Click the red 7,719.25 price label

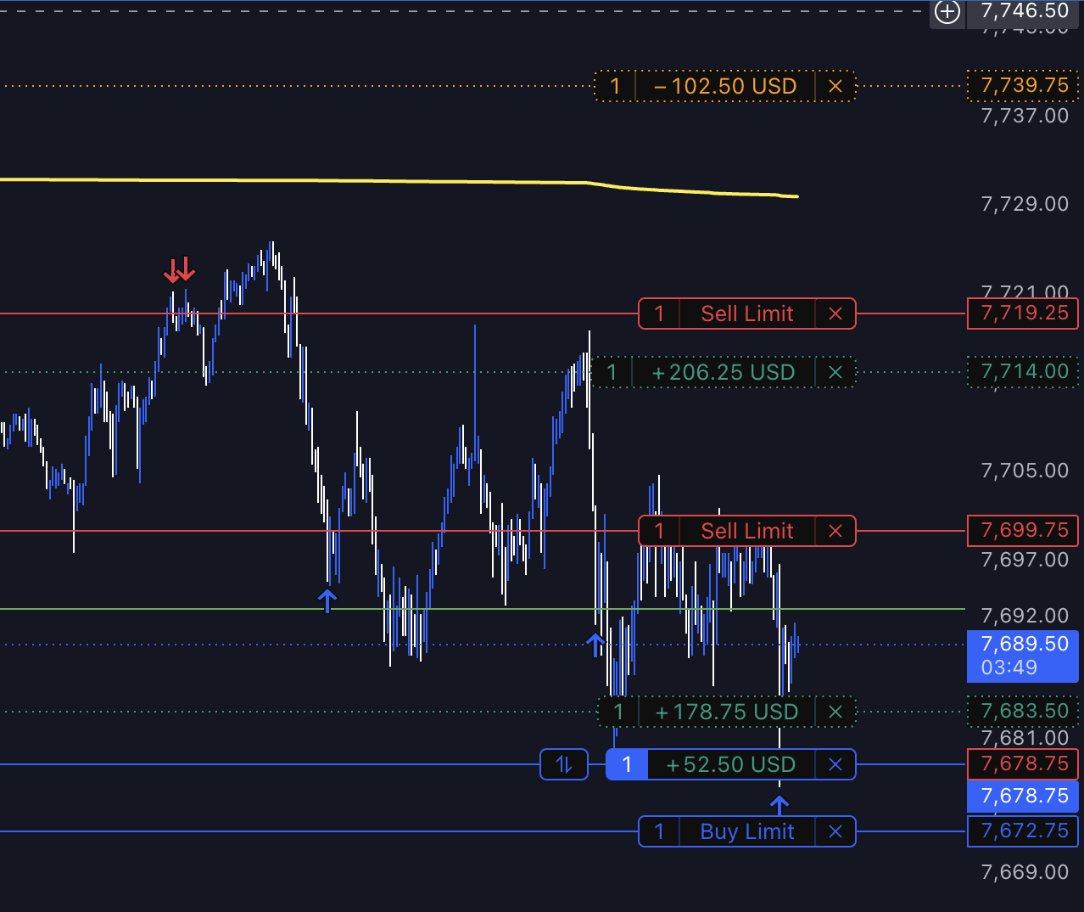click(1023, 313)
